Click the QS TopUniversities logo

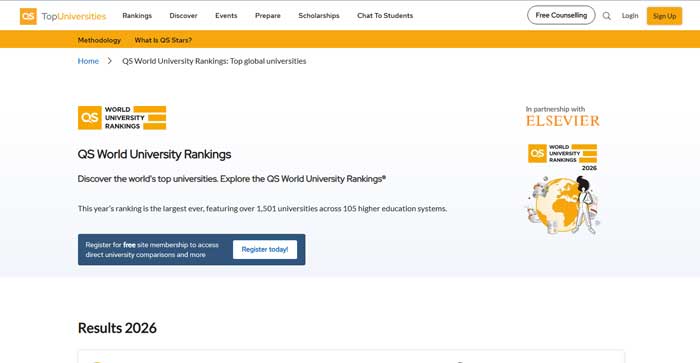[x=63, y=16]
